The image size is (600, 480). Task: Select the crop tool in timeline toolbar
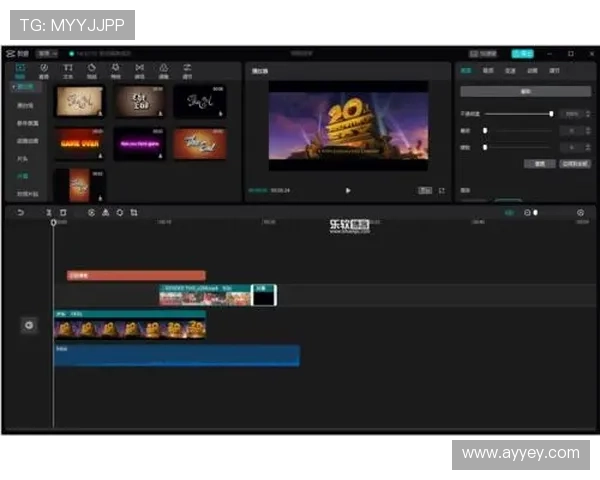coord(134,212)
